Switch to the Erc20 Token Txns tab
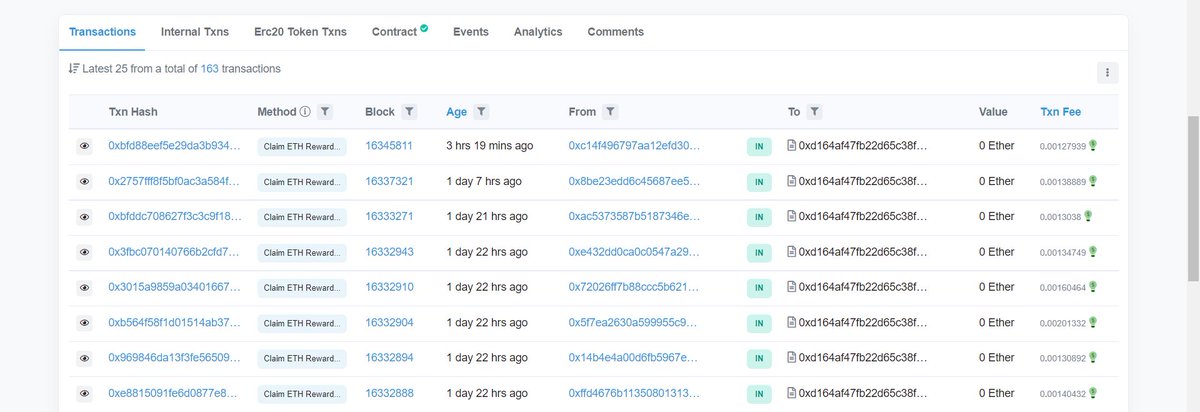Image resolution: width=1200 pixels, height=412 pixels. tap(300, 32)
